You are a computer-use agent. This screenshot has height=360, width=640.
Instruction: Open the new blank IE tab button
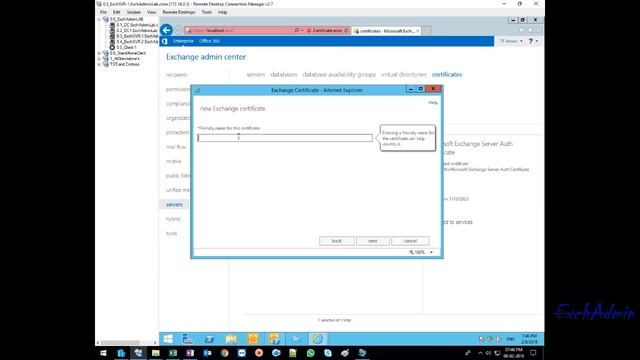[426, 31]
